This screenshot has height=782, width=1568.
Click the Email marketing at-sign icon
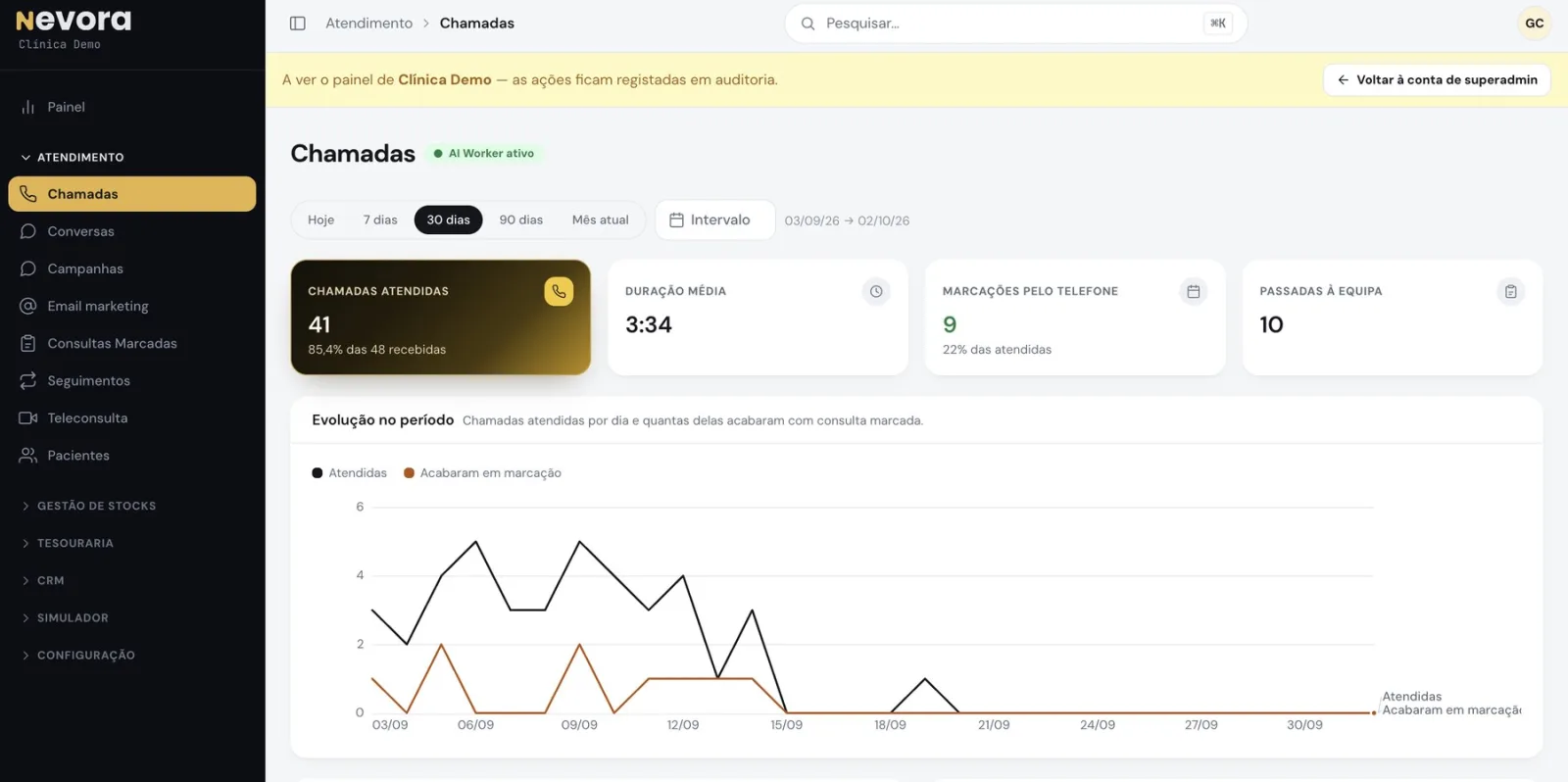coord(28,306)
